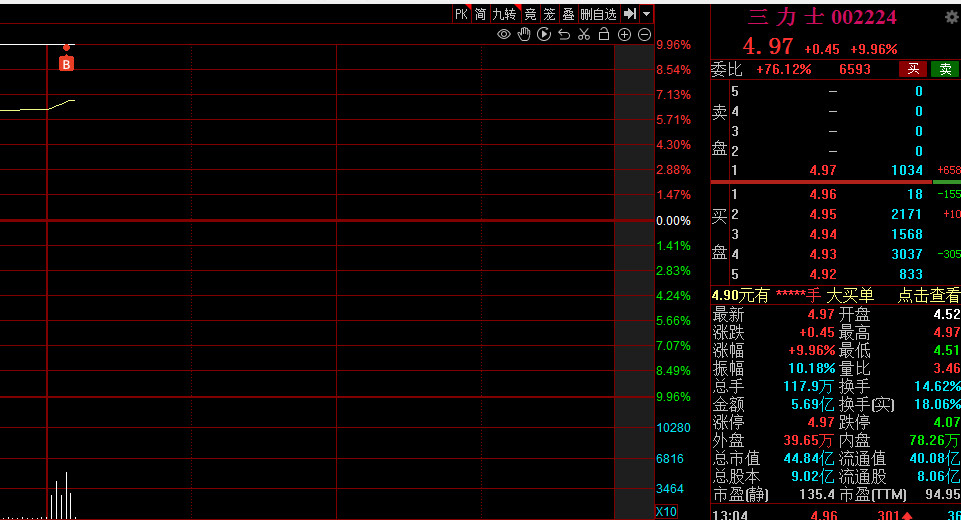
Task: Open the 九转 indicator
Action: pyautogui.click(x=505, y=14)
